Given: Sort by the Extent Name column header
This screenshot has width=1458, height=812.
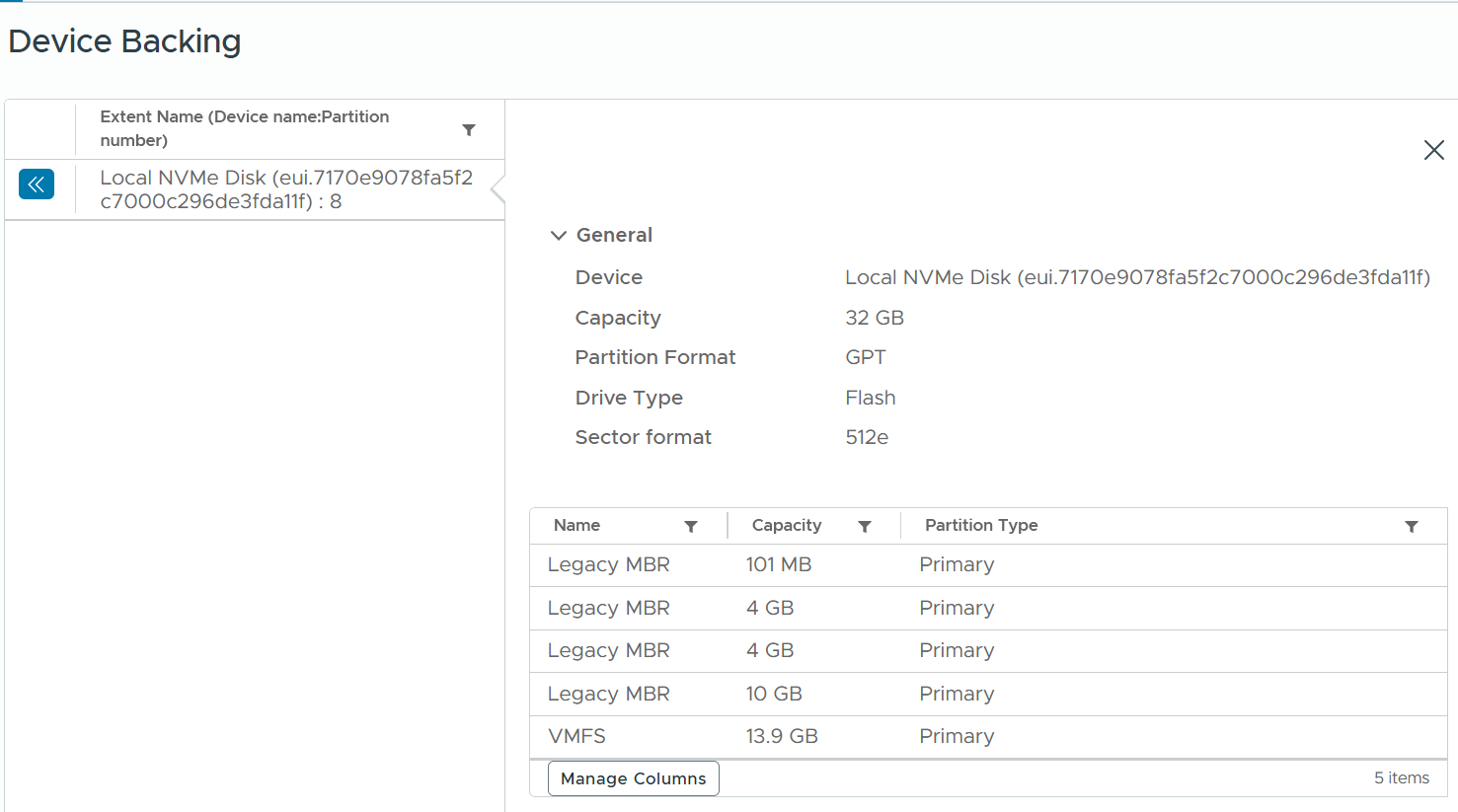Looking at the screenshot, I should tap(245, 128).
